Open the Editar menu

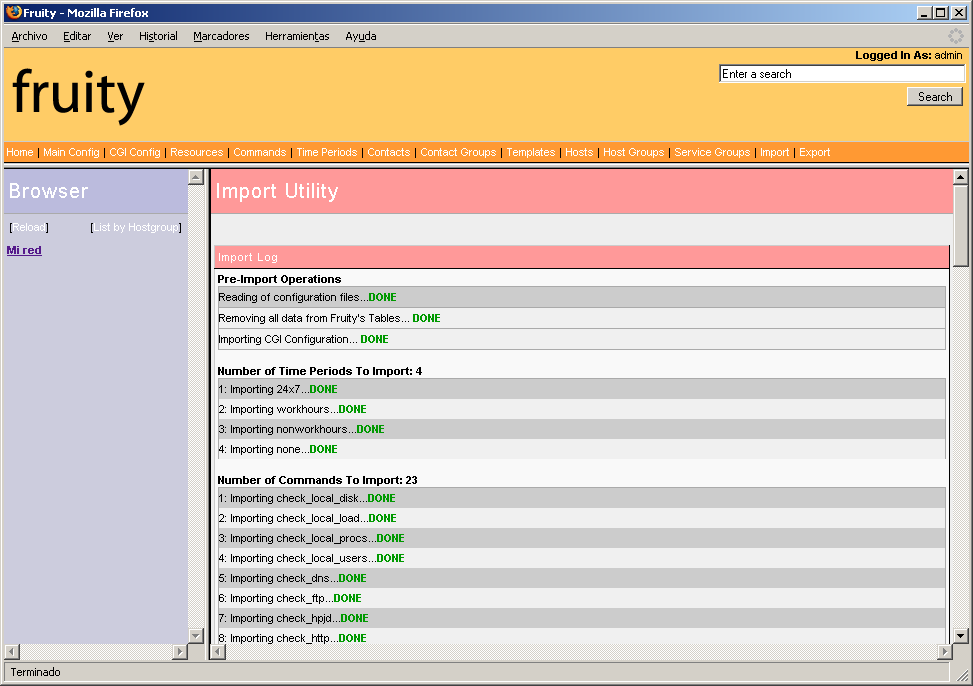pos(77,36)
